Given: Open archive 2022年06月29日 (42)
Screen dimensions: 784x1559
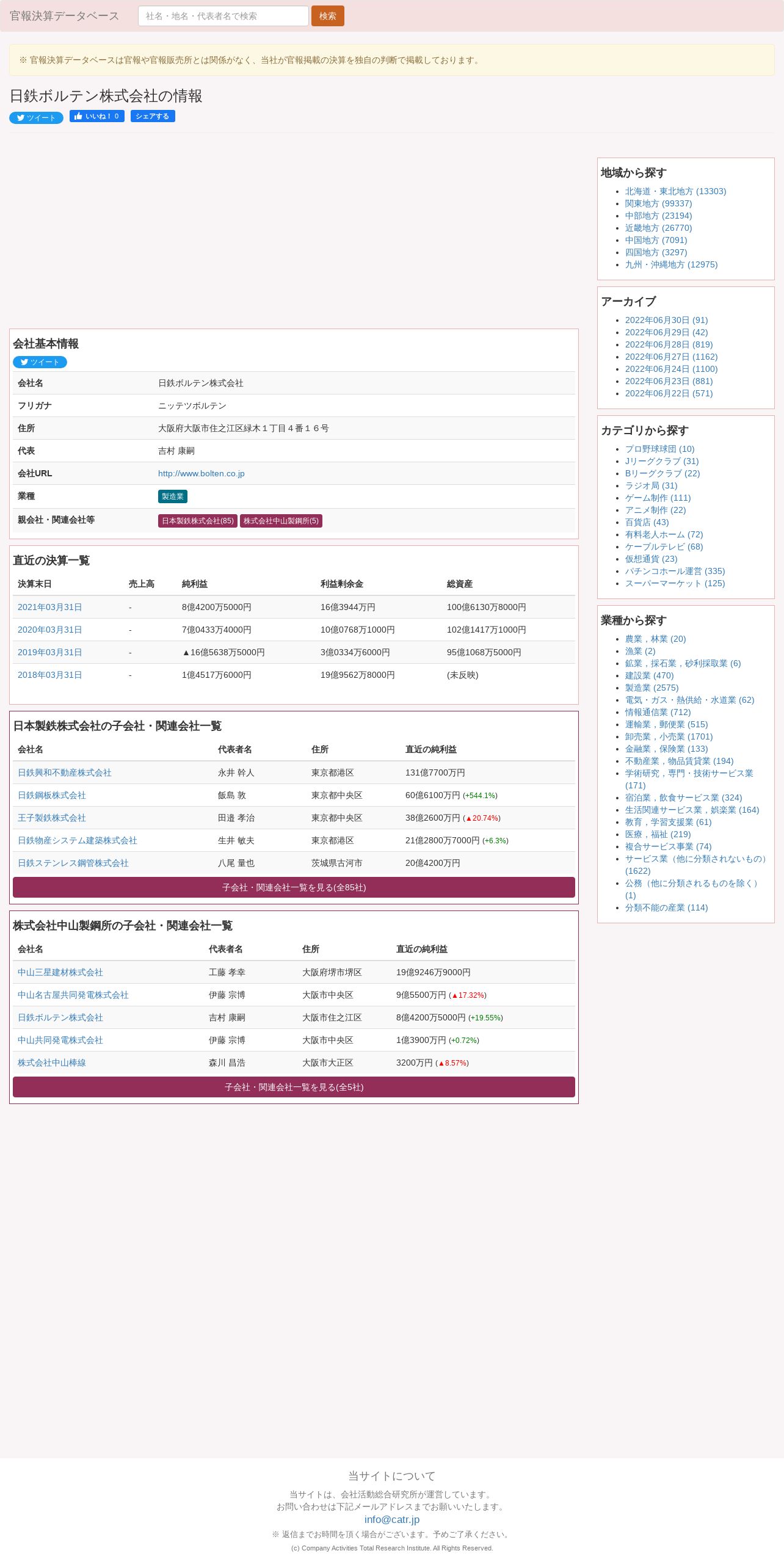Looking at the screenshot, I should [x=666, y=332].
